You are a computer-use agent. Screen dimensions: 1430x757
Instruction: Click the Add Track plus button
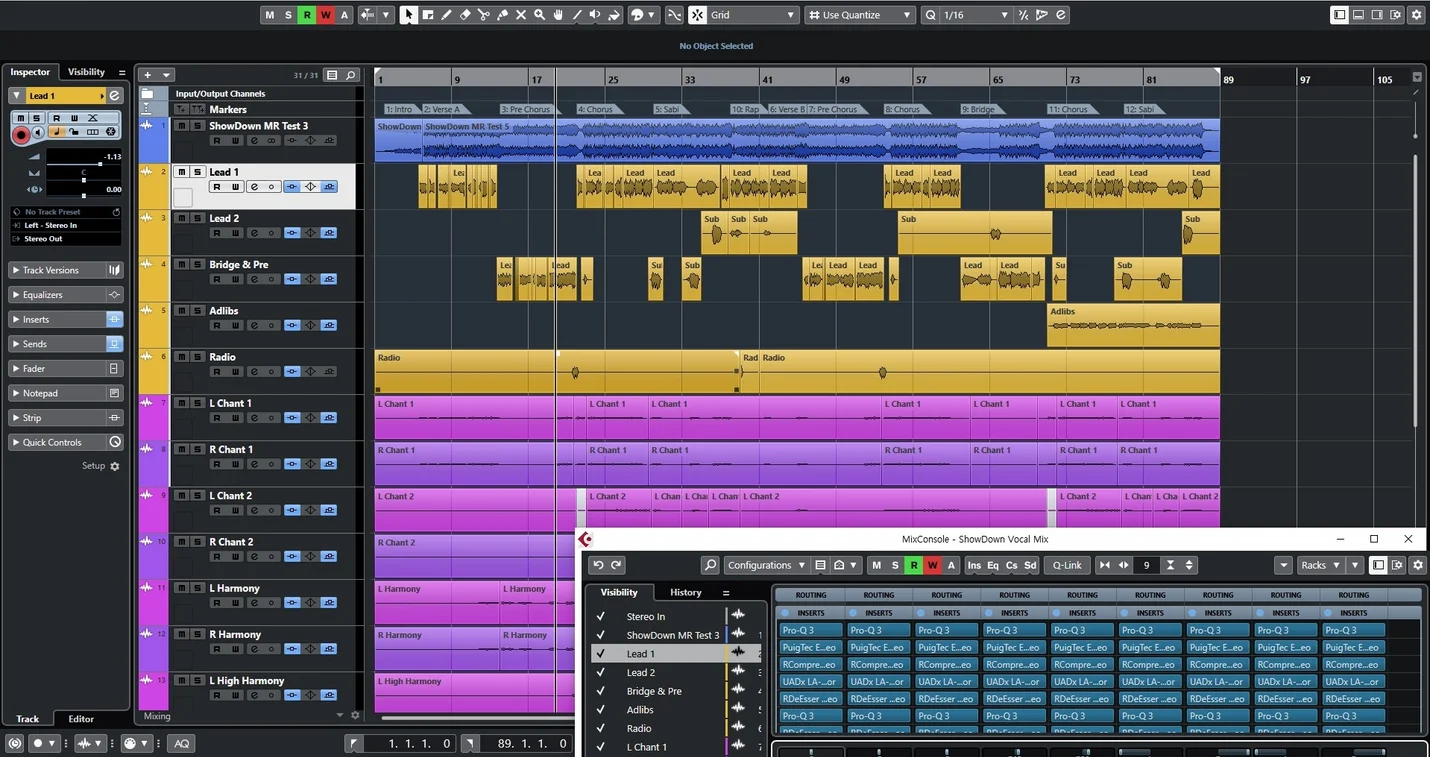click(x=147, y=75)
